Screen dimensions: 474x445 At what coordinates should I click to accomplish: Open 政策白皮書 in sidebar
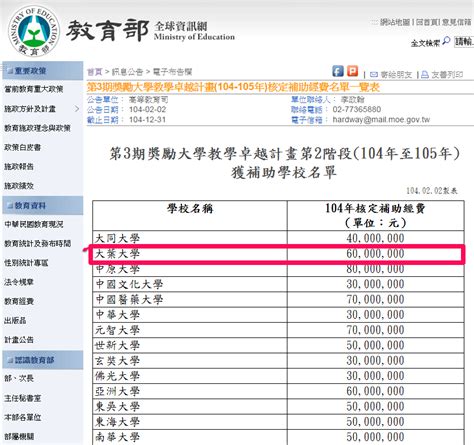(x=22, y=147)
